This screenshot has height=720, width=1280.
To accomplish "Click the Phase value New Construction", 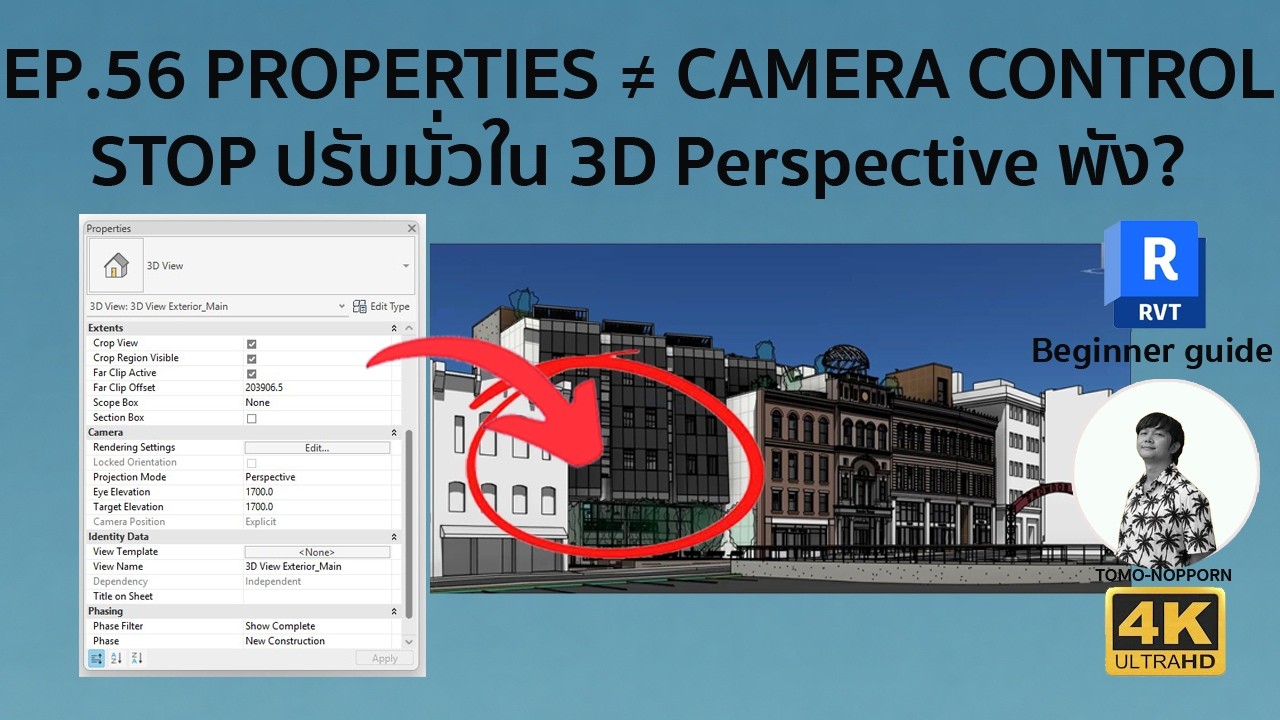I will point(285,641).
